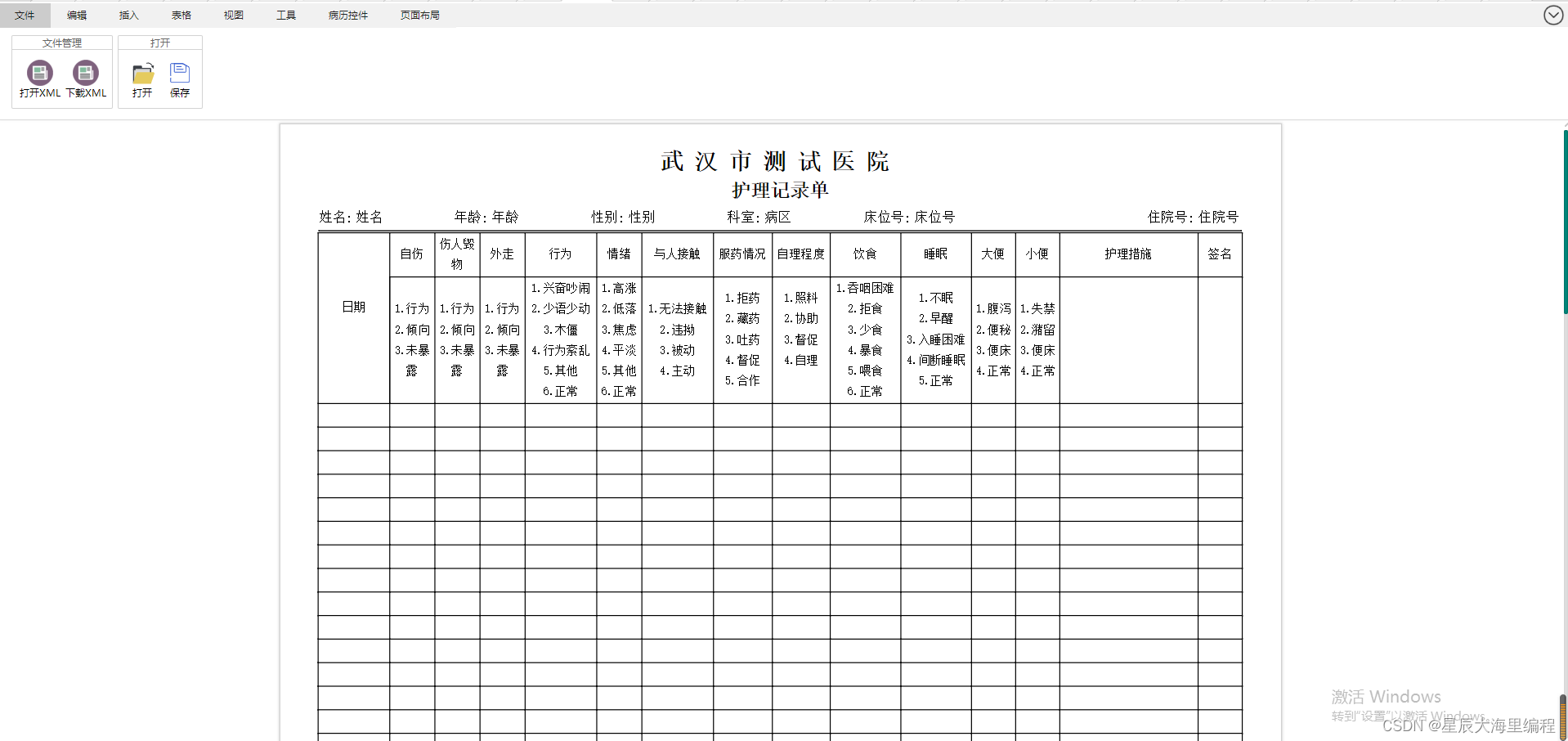The height and width of the screenshot is (741, 1568).
Task: Open the 视图 menu tab
Action: point(234,15)
